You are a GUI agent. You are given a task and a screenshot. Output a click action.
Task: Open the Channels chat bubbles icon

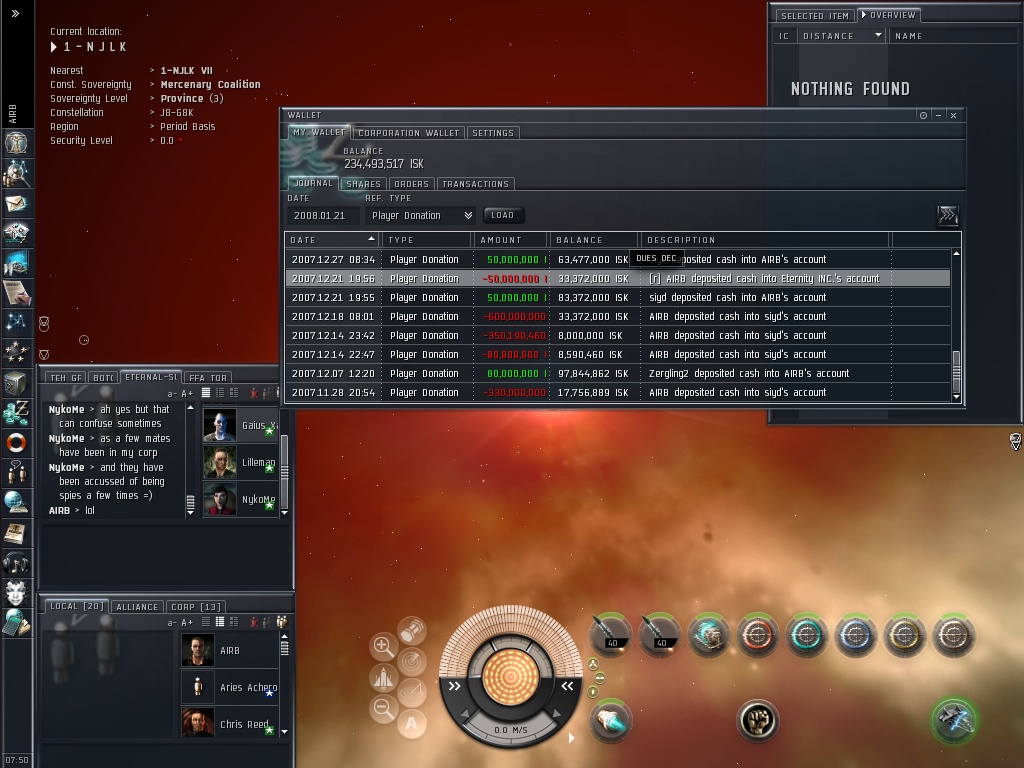click(x=16, y=472)
